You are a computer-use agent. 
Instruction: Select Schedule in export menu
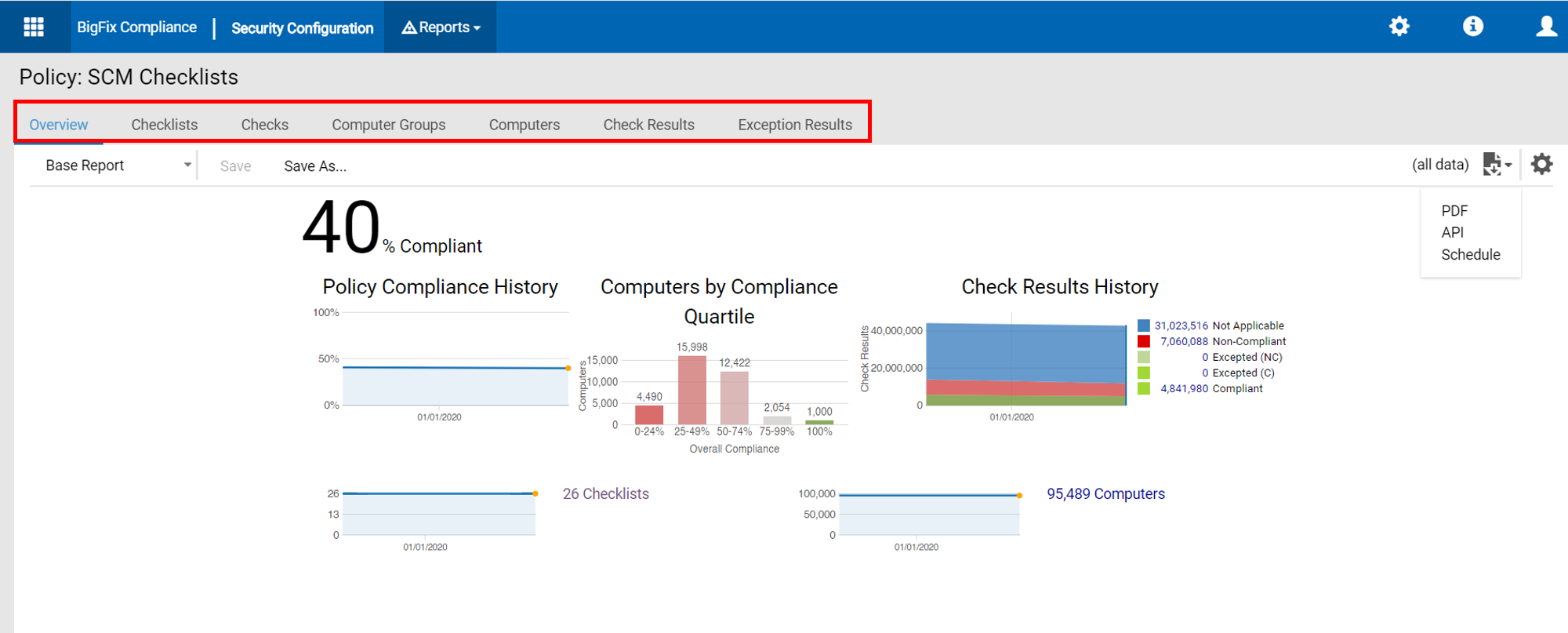1470,255
